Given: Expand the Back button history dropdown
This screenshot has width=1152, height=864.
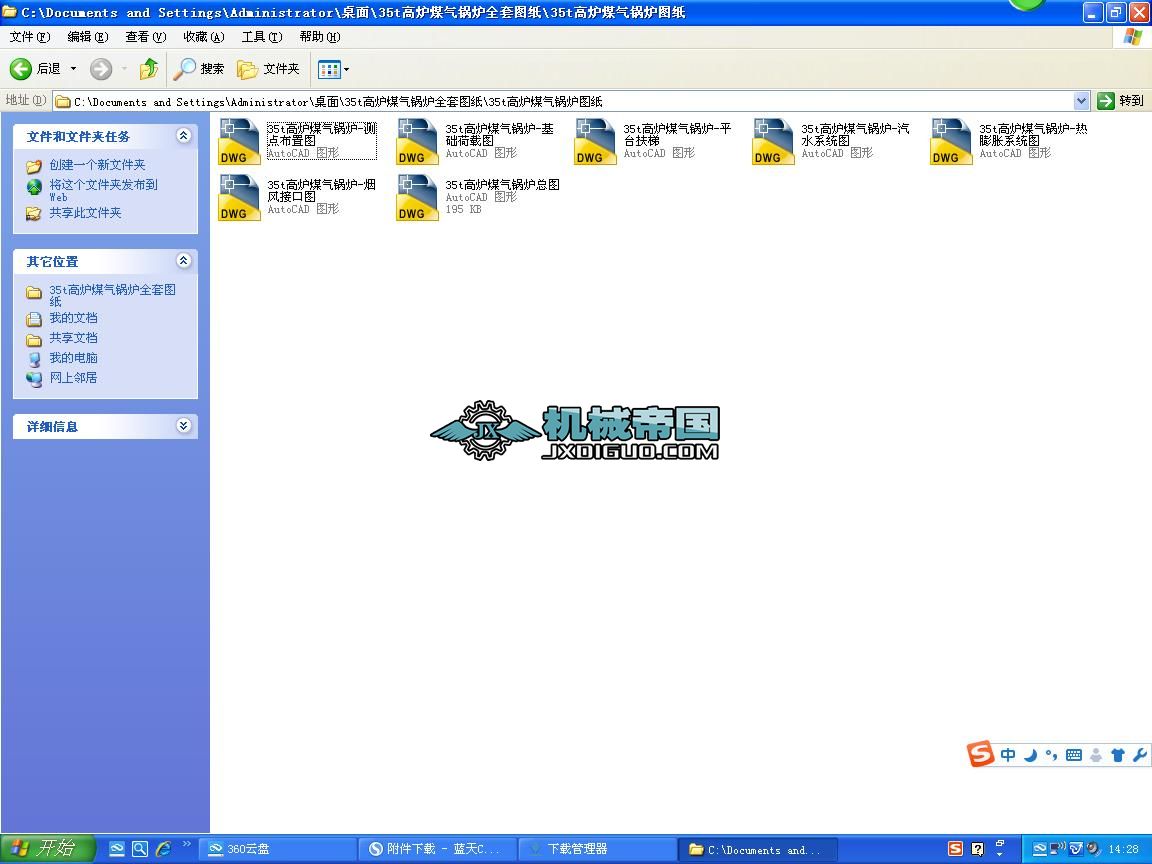Looking at the screenshot, I should pyautogui.click(x=73, y=69).
